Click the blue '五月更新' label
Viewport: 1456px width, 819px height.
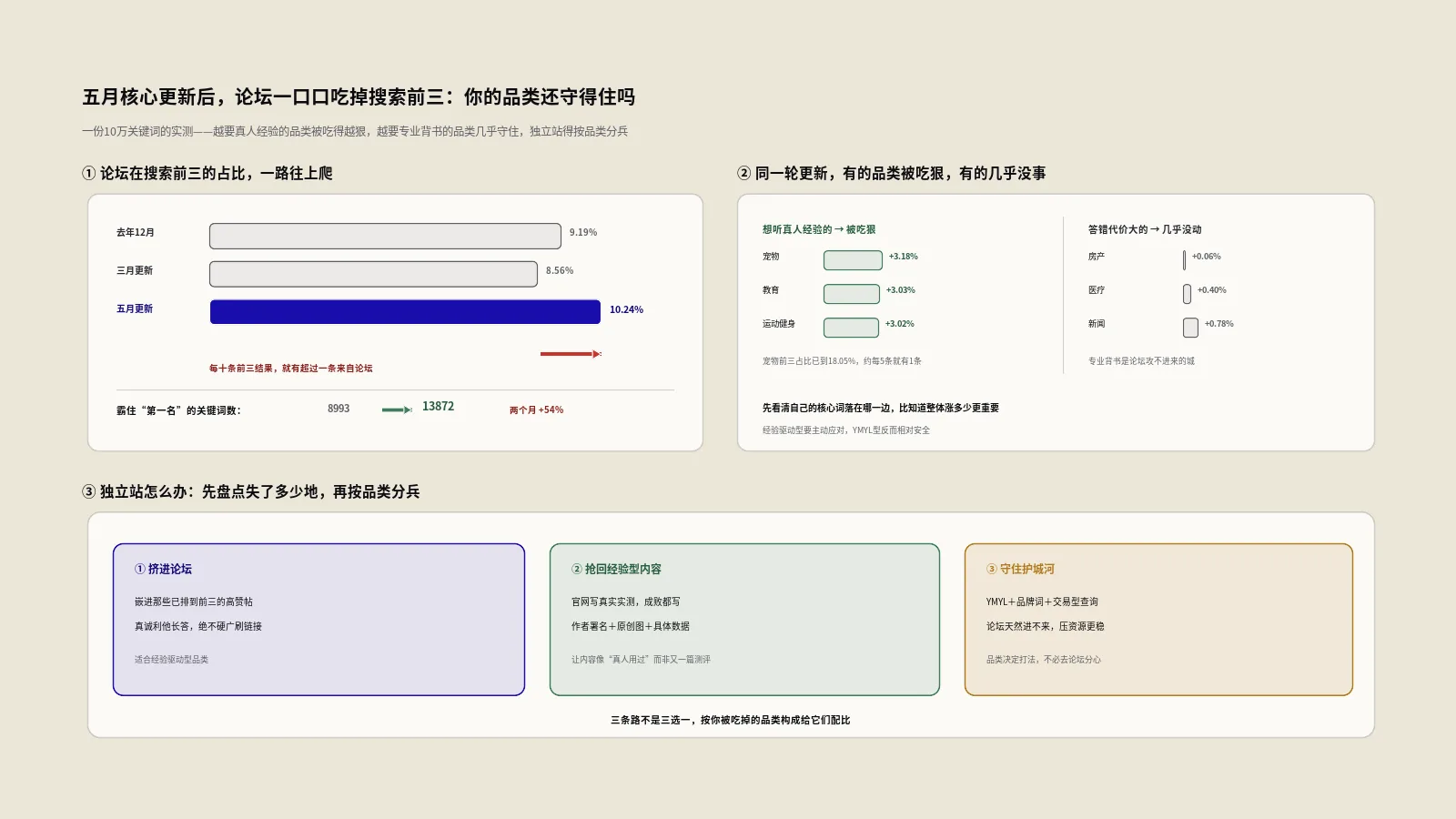(x=135, y=309)
